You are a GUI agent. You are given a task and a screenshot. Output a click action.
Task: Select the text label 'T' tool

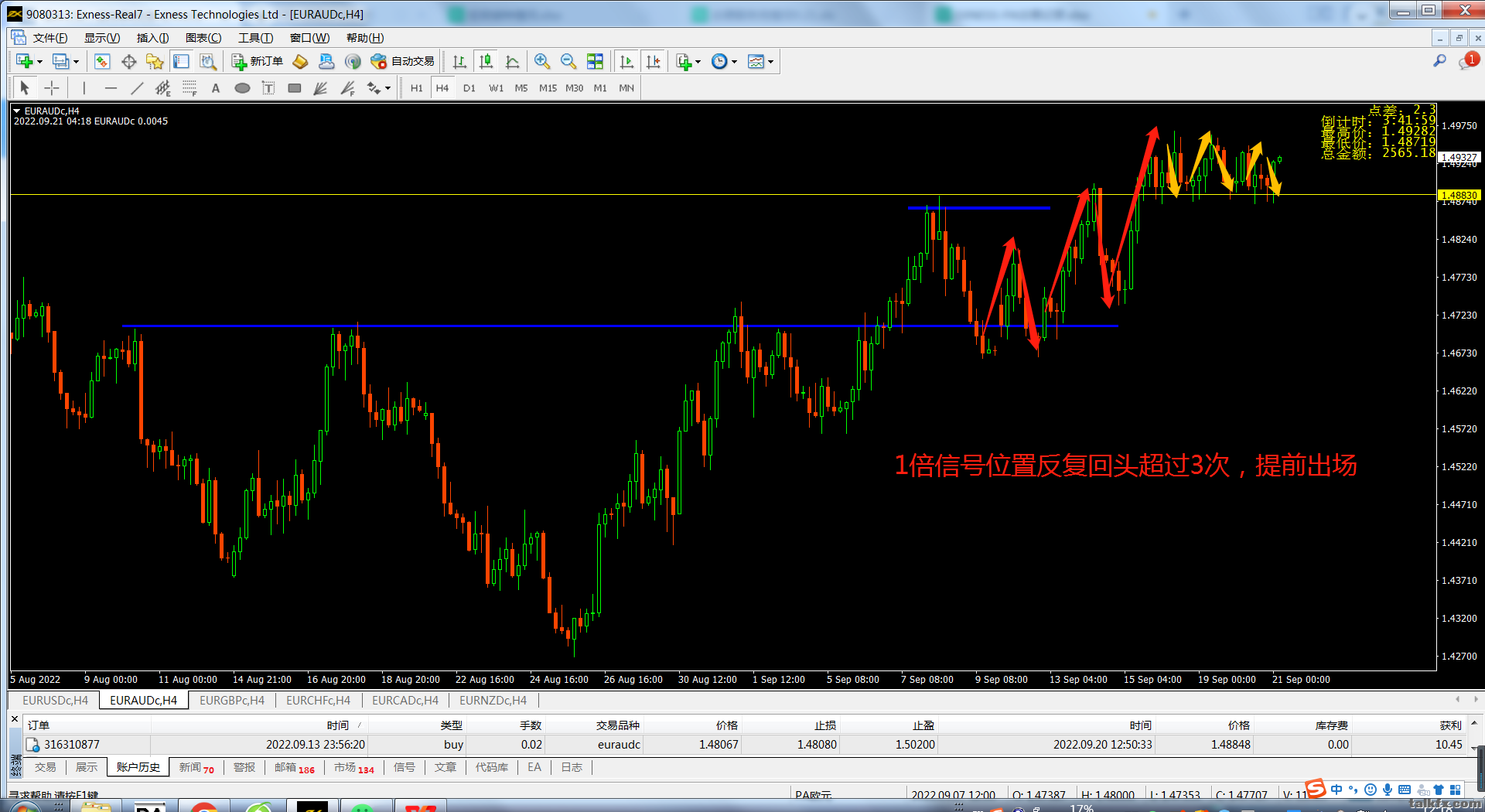click(x=268, y=88)
